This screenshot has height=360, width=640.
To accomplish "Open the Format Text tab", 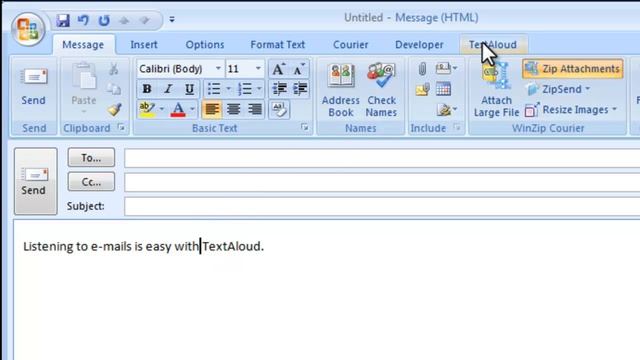I will coord(278,44).
